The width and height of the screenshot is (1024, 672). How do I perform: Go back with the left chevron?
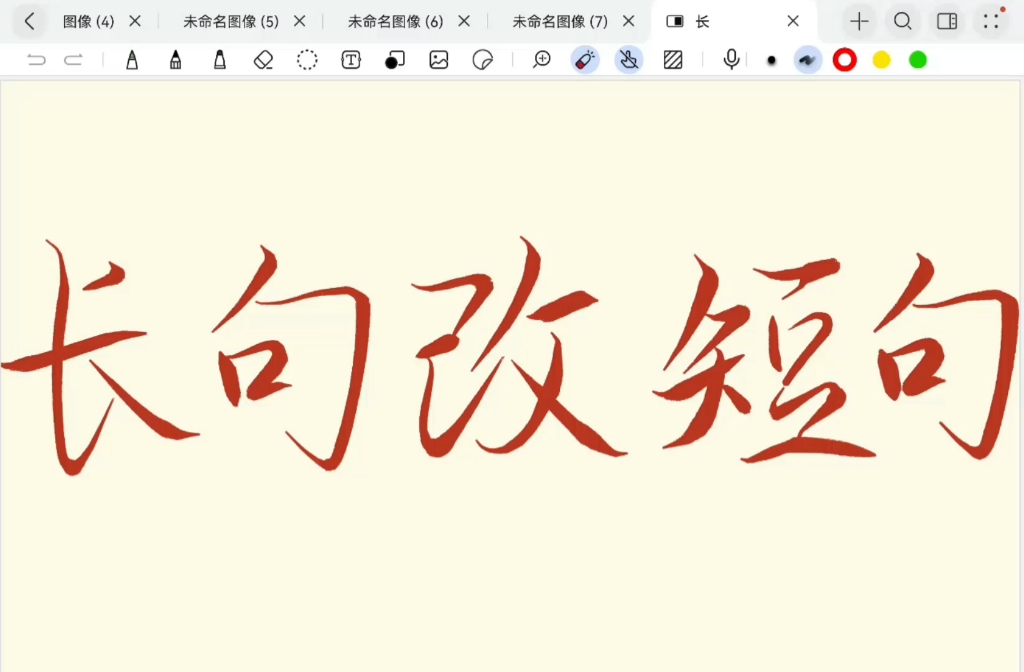(x=29, y=22)
